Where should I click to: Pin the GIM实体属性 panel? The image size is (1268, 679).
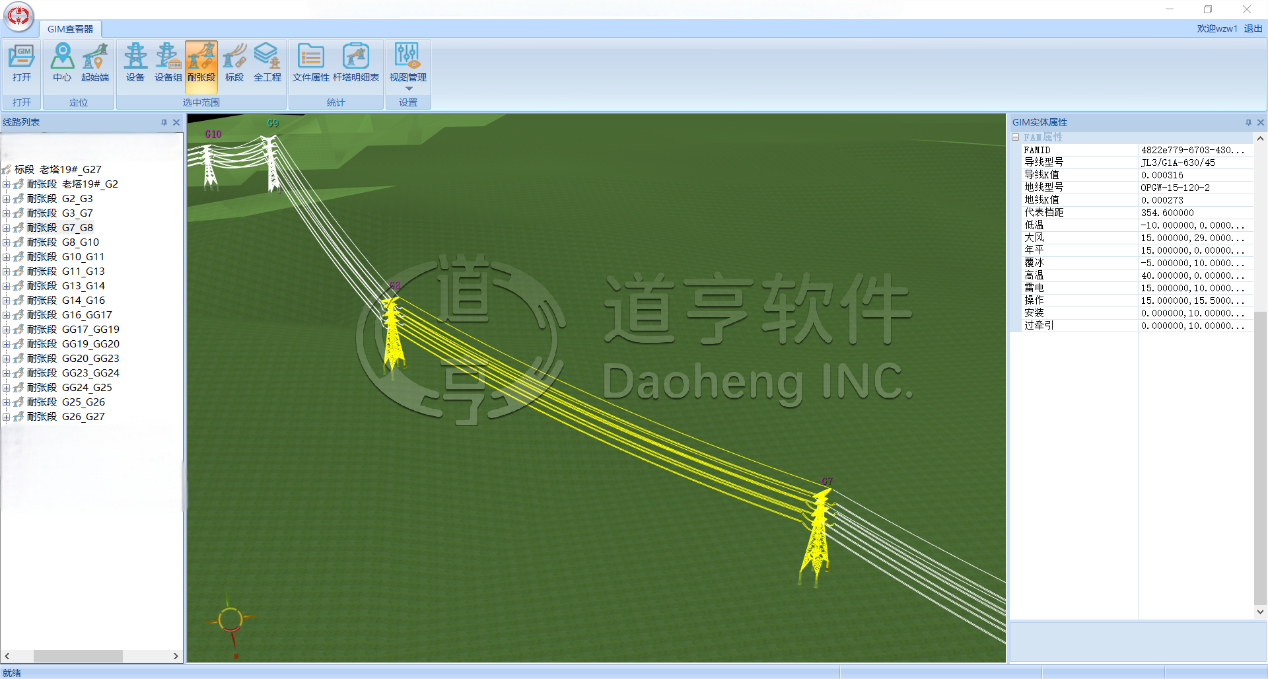1248,122
